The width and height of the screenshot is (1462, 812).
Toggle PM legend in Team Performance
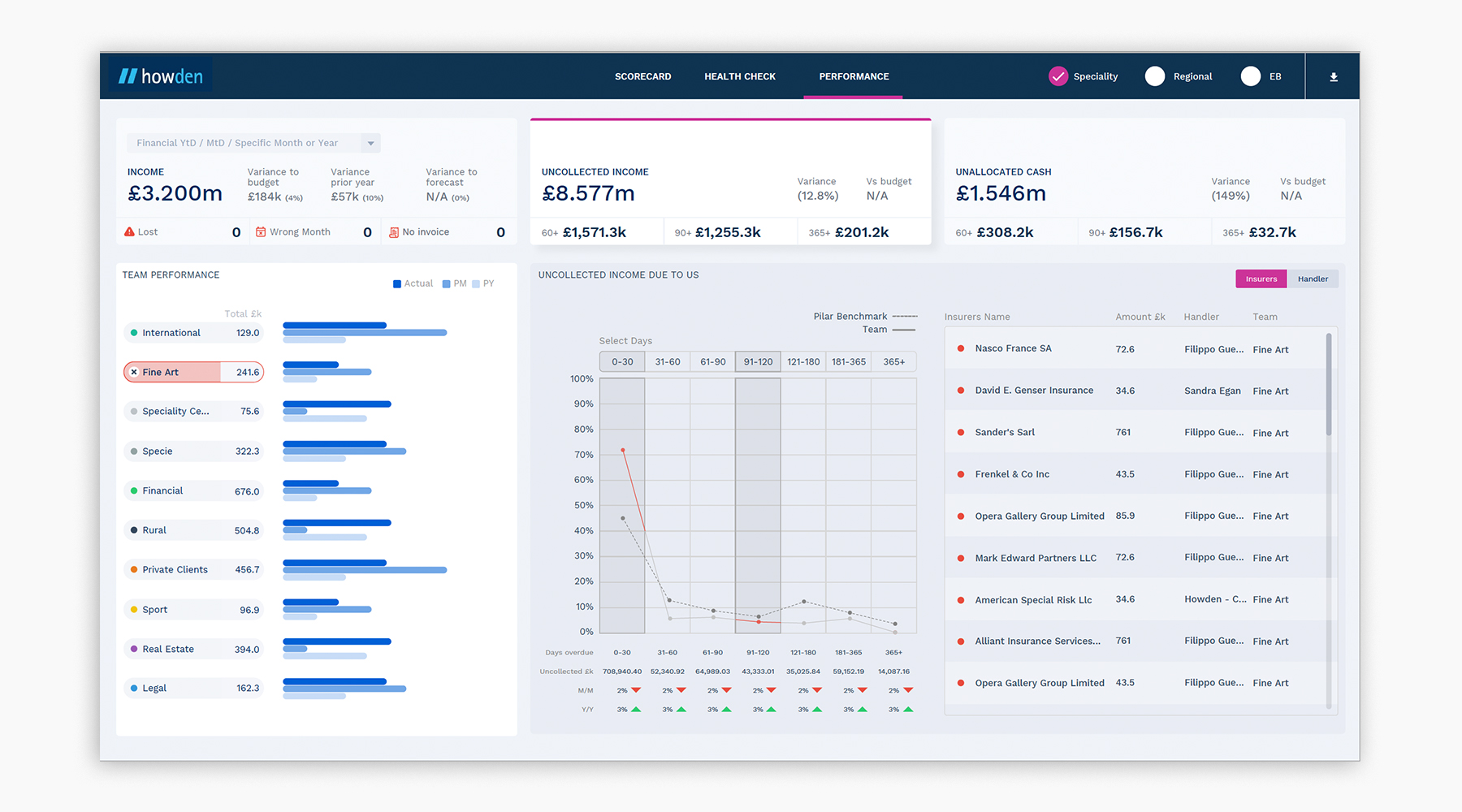[454, 283]
